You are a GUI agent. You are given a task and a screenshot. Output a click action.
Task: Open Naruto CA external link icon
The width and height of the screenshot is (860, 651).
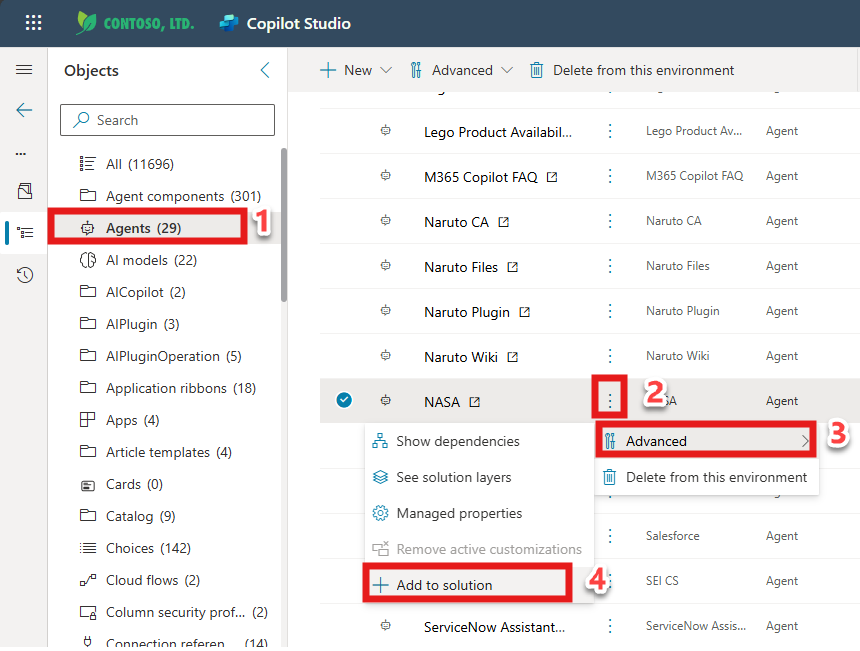[503, 222]
